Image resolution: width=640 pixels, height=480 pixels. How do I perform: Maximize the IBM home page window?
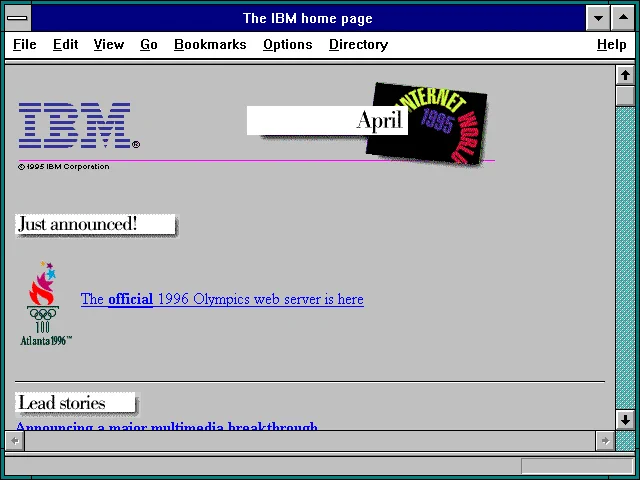coord(623,18)
